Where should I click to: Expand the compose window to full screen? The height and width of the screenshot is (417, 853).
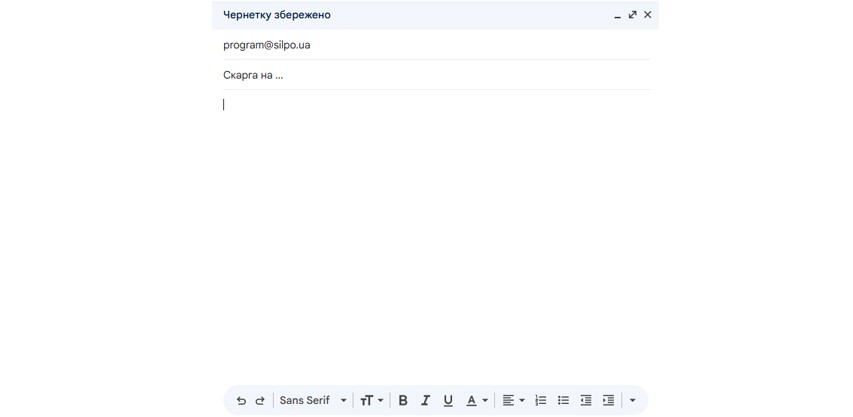point(632,15)
